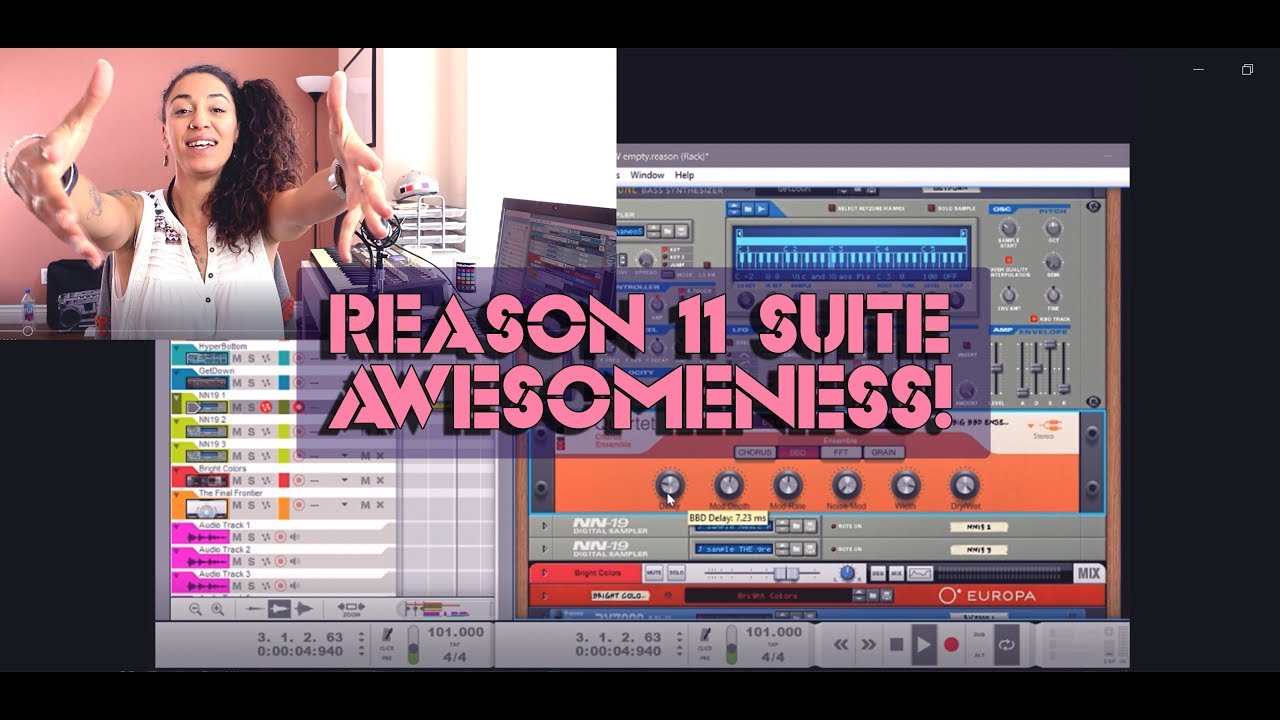Click Europa's Bright Colors patch name display
The image size is (1280, 720).
(x=767, y=595)
